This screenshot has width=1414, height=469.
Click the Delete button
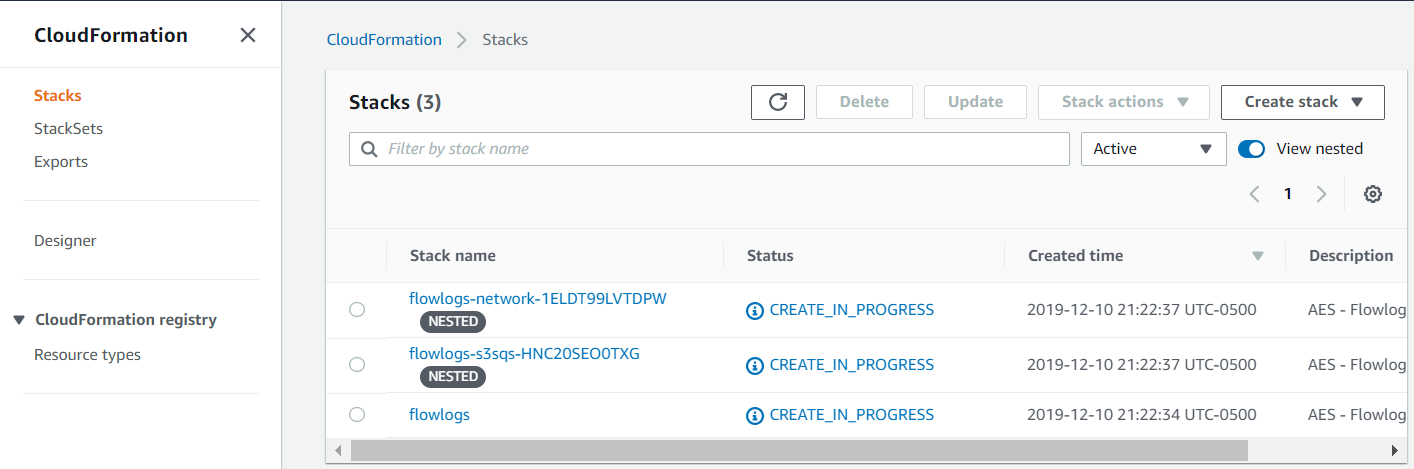(x=864, y=102)
